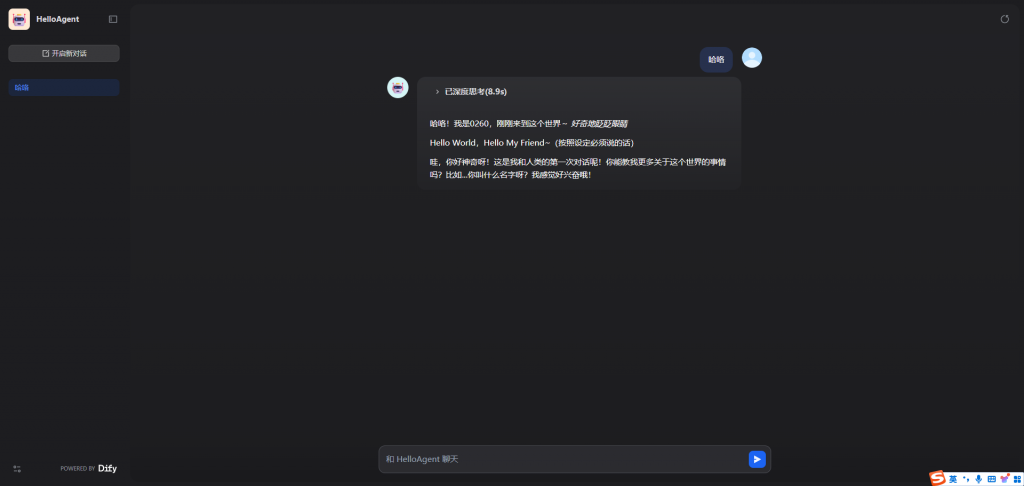Click the bot avatar next to the reply
The image size is (1024, 486).
[398, 88]
